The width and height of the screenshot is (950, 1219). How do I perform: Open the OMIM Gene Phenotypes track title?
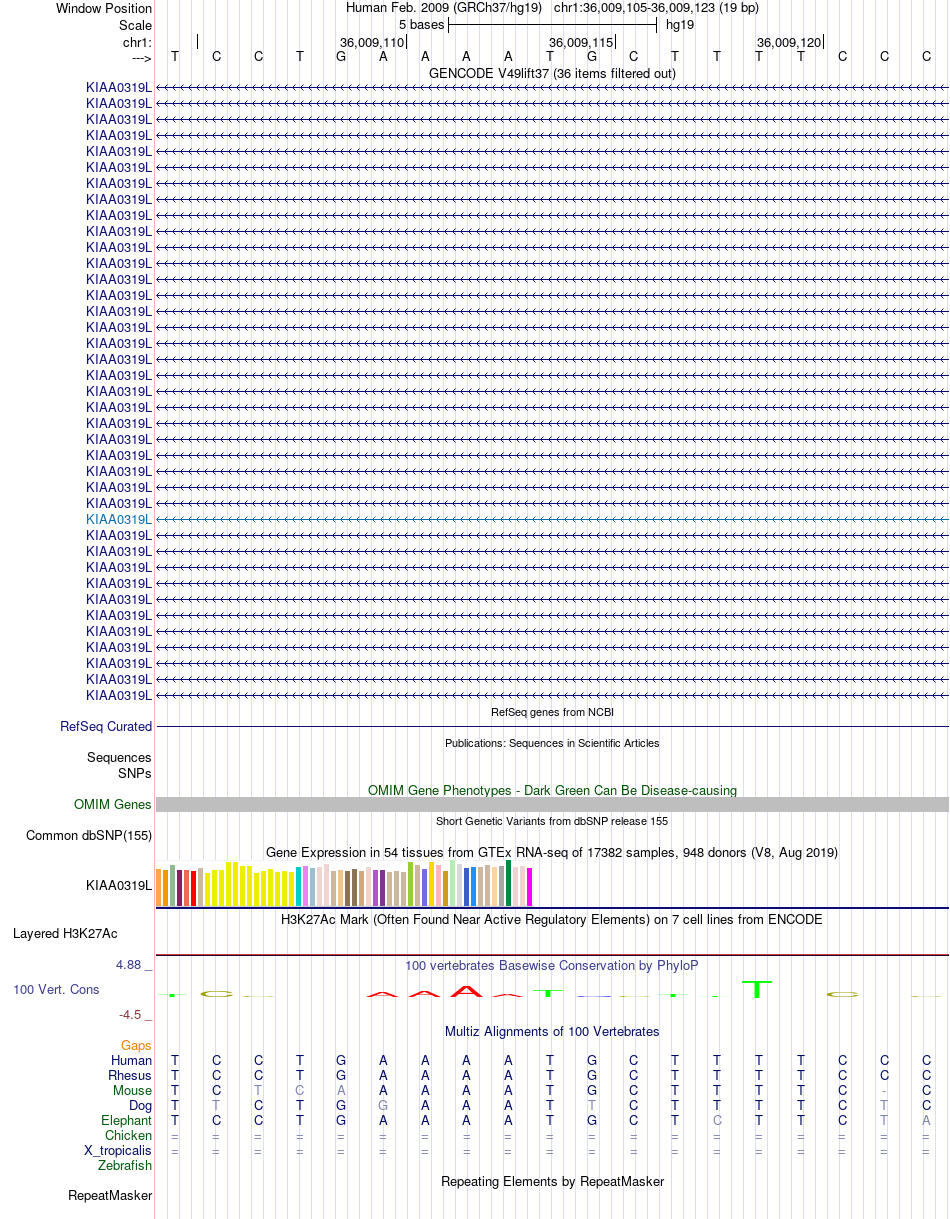click(552, 790)
